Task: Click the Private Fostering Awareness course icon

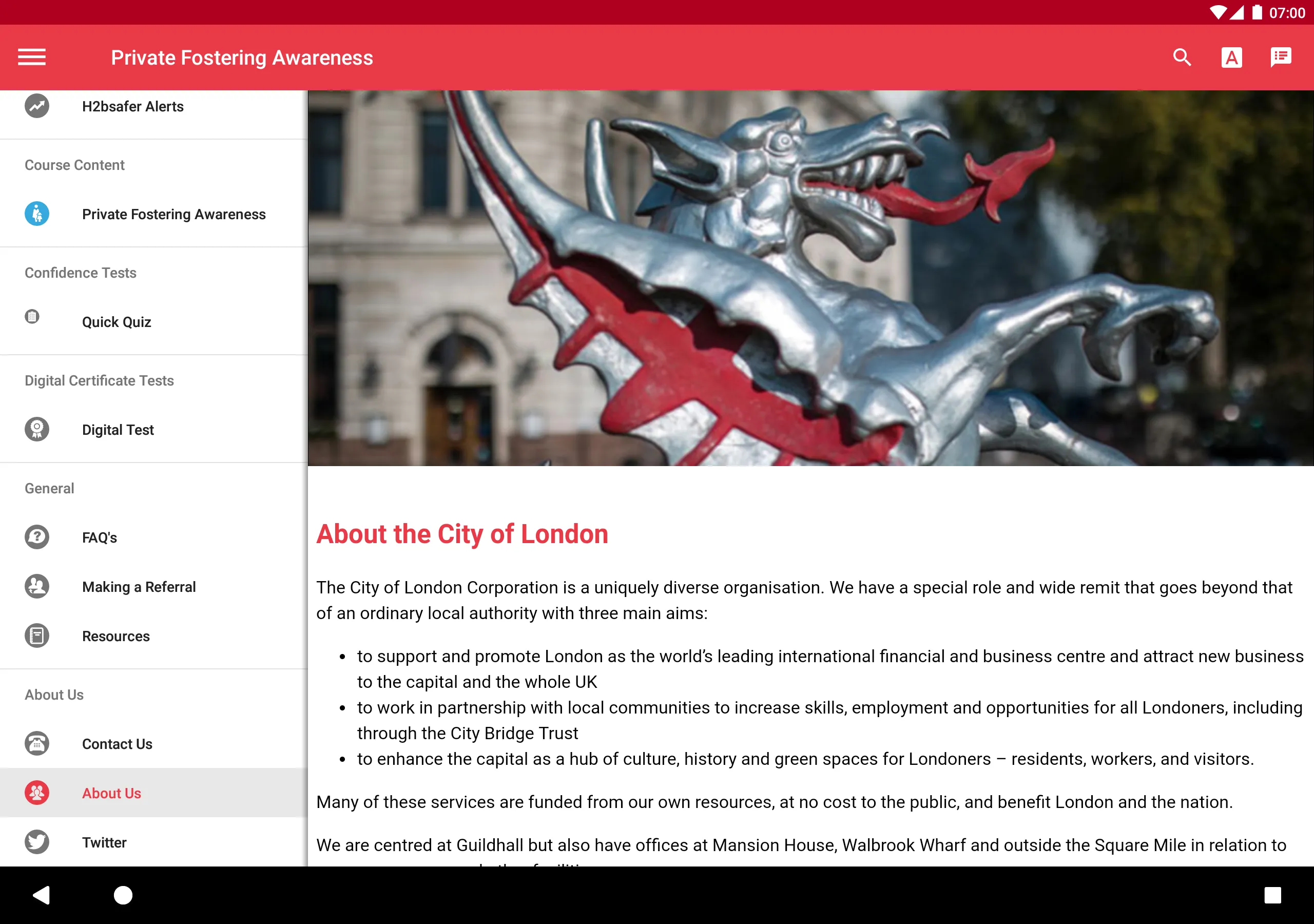Action: (37, 213)
